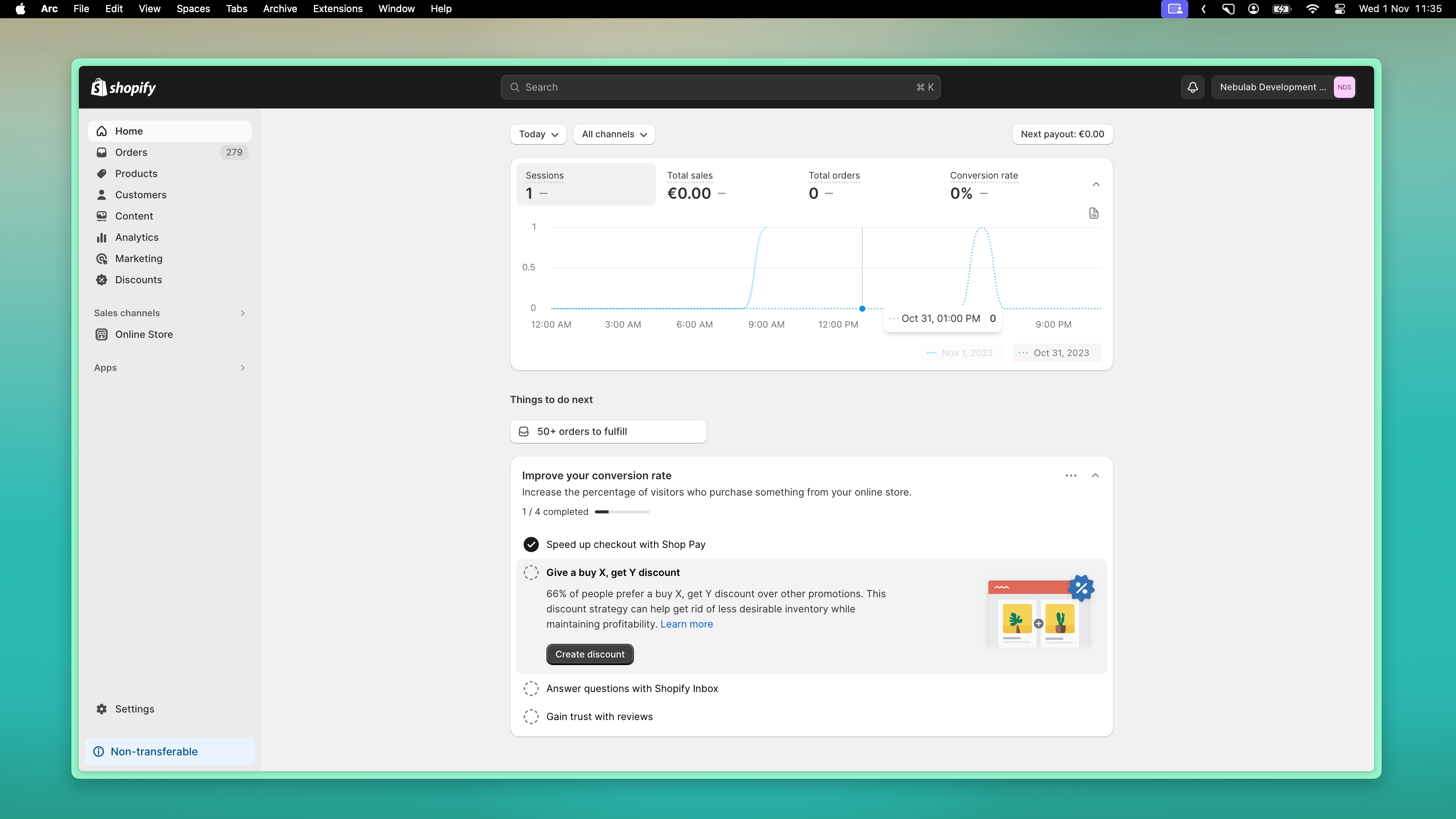
Task: Click the Home house icon
Action: (102, 131)
